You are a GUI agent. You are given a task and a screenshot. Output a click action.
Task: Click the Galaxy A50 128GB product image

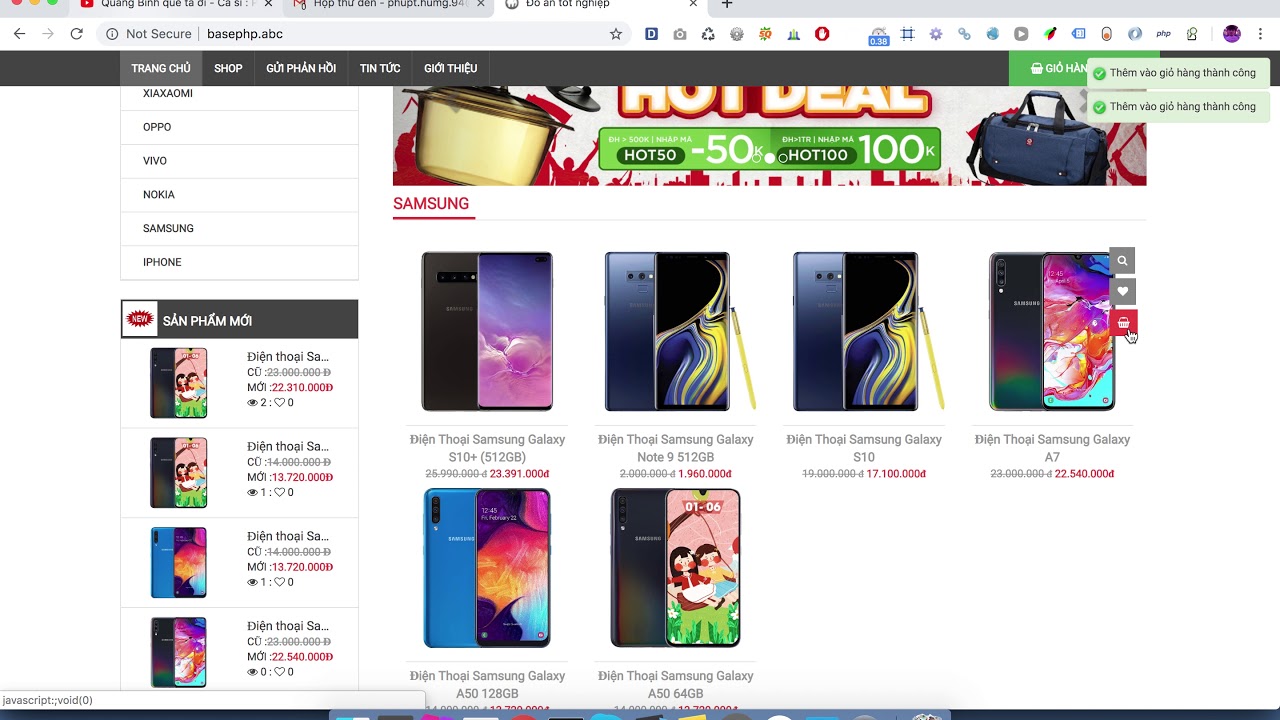(487, 568)
